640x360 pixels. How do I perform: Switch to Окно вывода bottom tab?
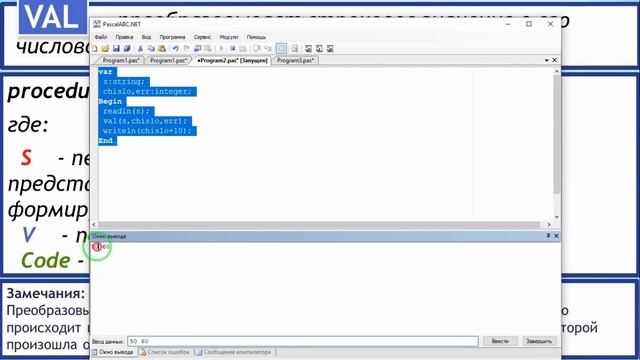coord(113,352)
